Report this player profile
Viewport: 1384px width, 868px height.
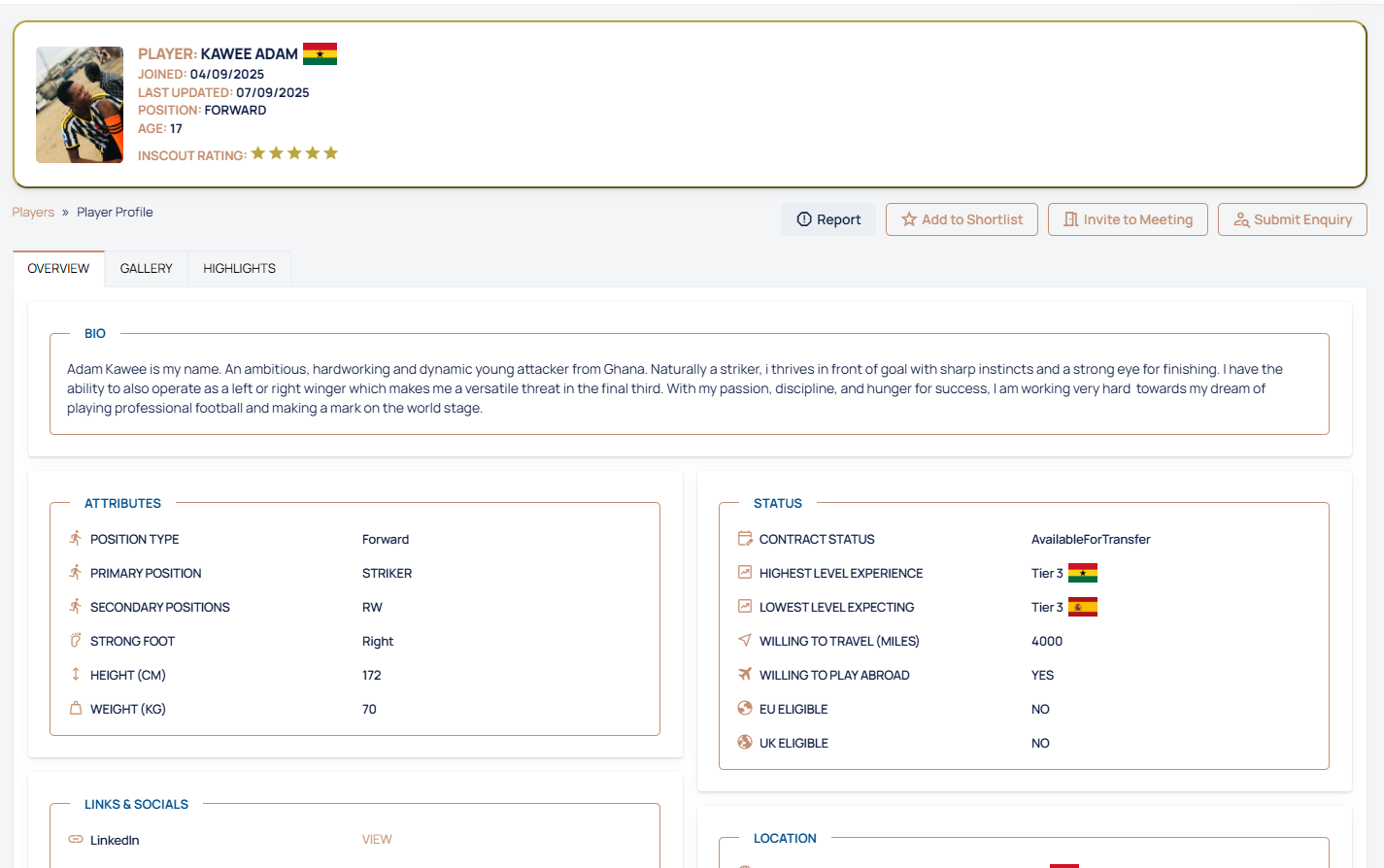[828, 219]
